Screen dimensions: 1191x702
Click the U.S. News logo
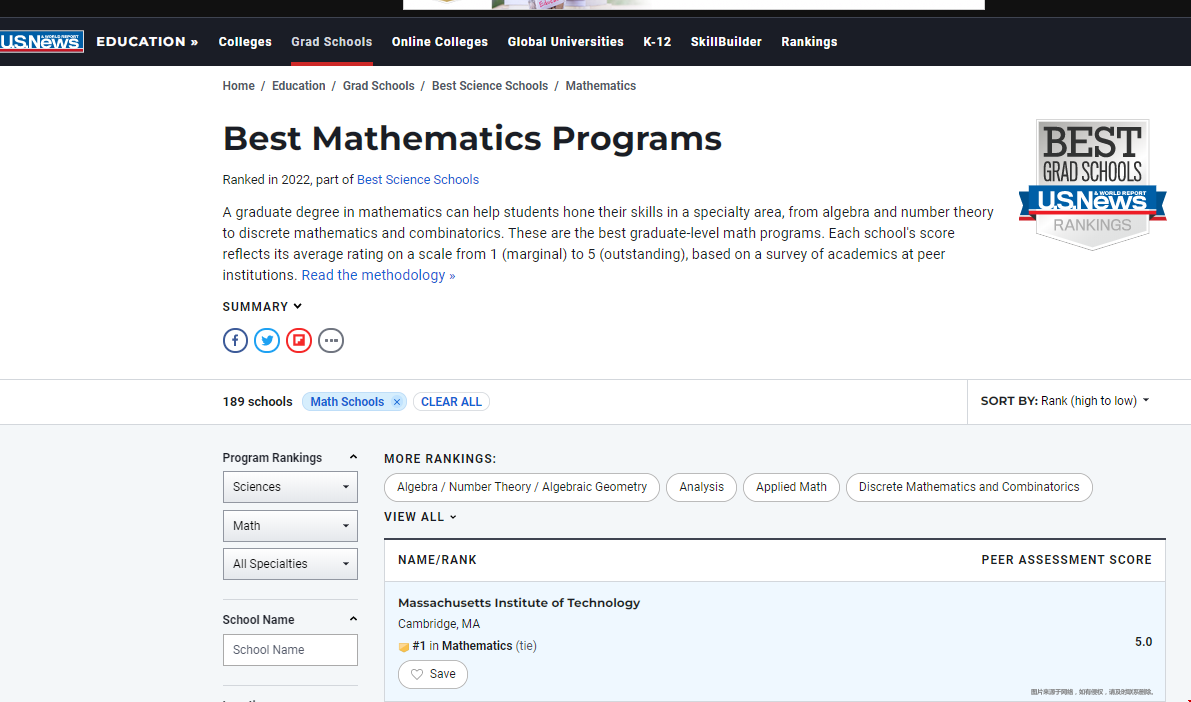tap(42, 42)
